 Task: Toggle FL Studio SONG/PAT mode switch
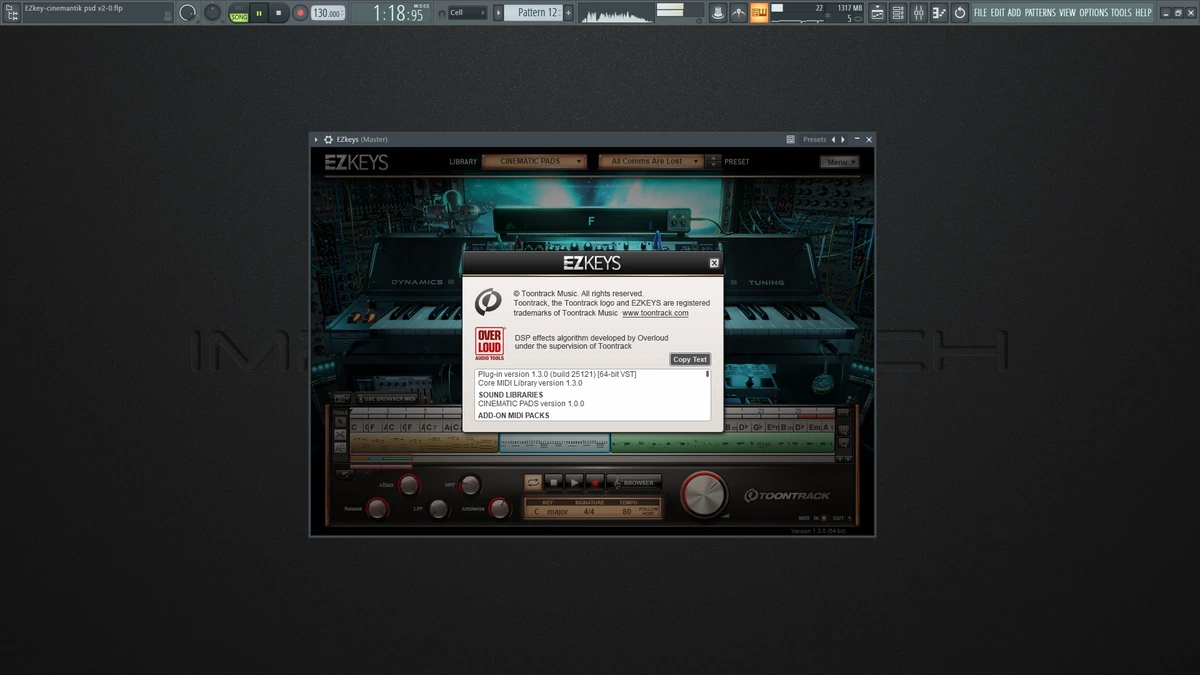[x=239, y=13]
